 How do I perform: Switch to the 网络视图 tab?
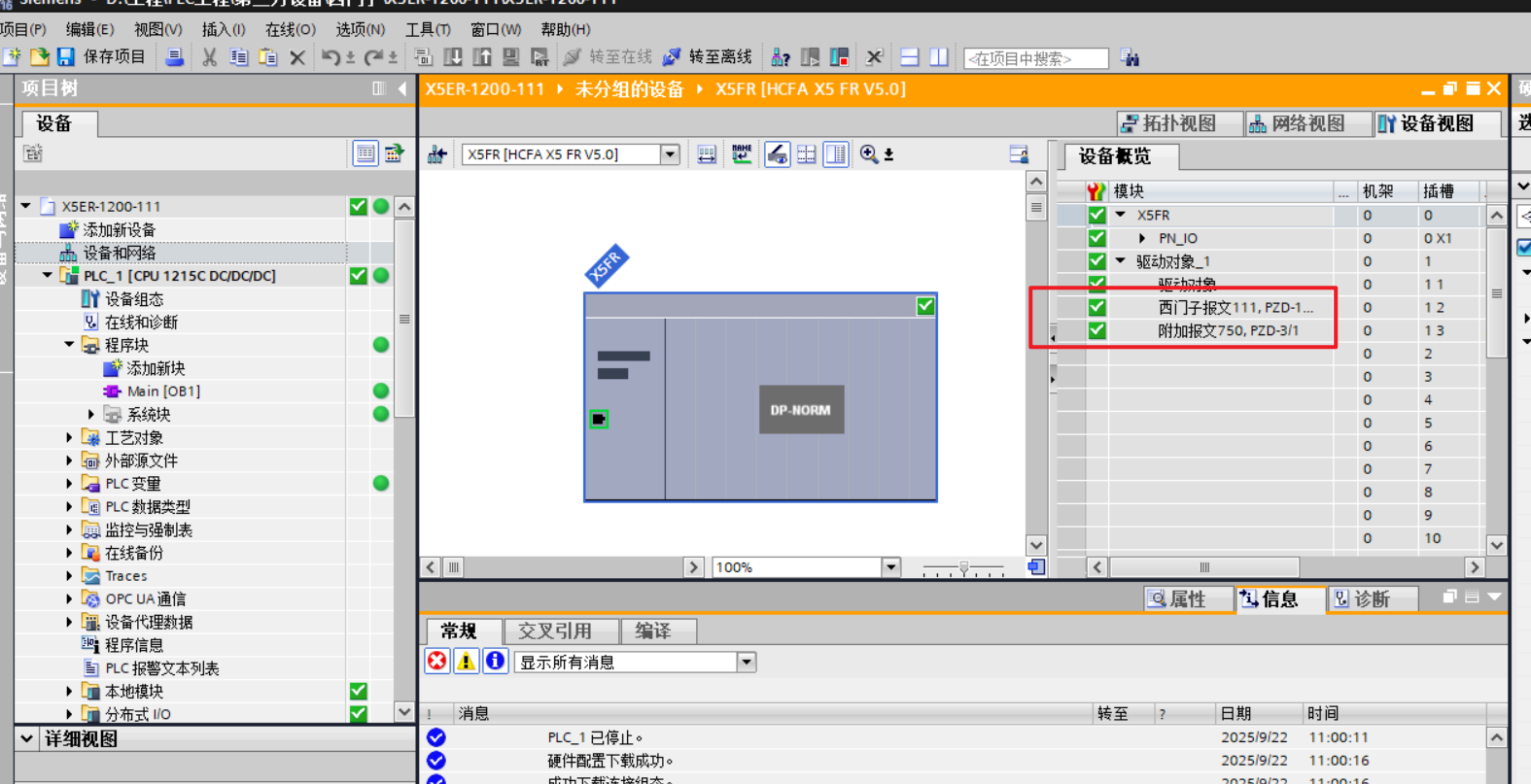tap(1297, 123)
